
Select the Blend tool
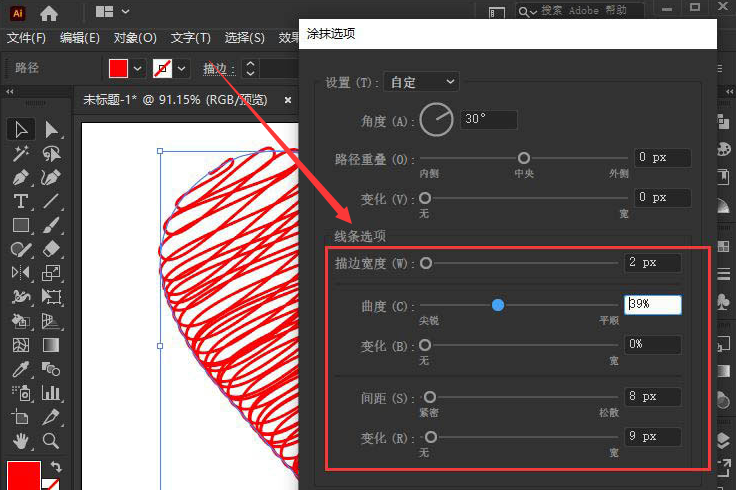51,369
